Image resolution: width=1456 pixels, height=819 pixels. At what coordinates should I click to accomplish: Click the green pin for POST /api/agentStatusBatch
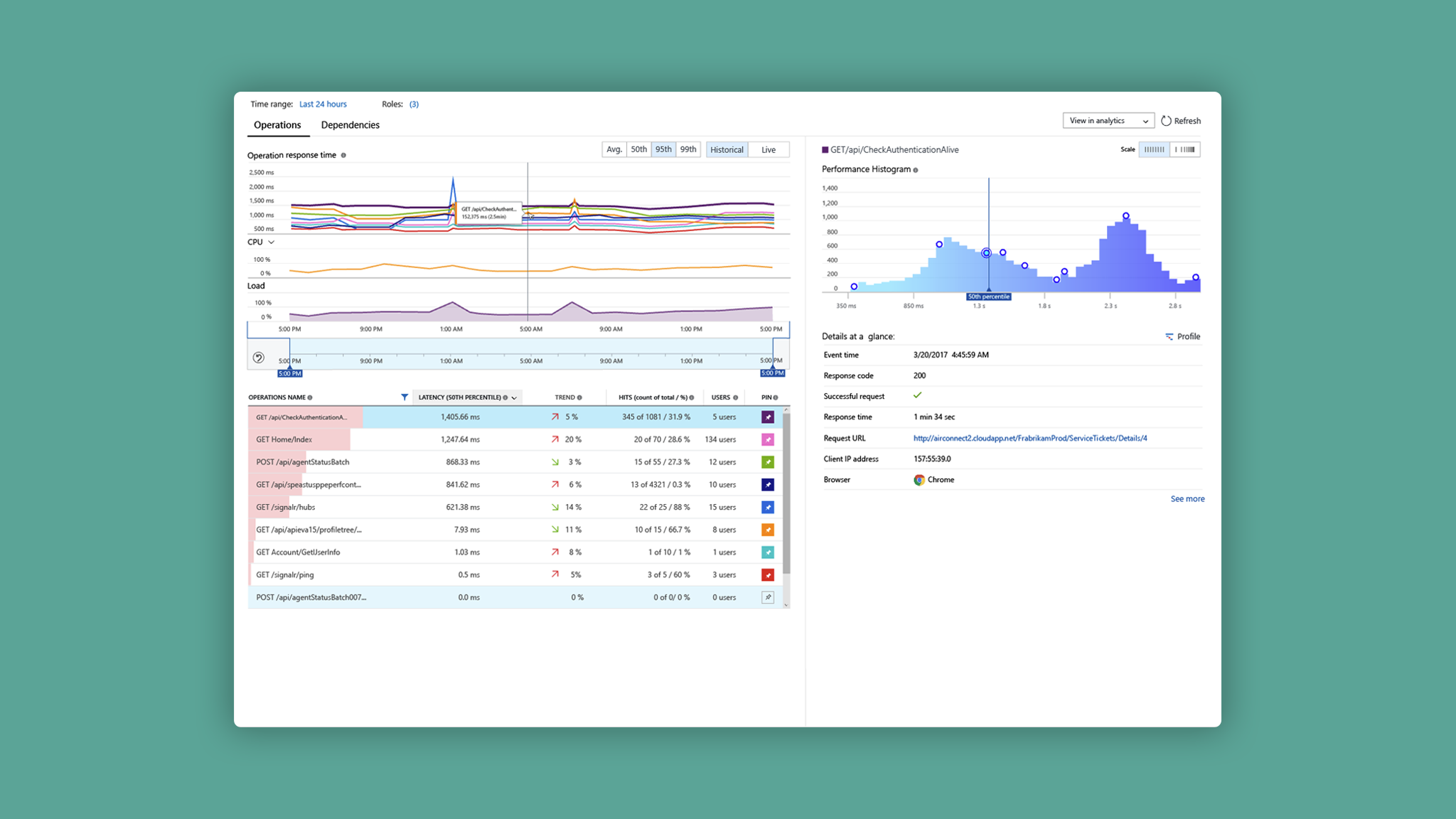tap(768, 462)
